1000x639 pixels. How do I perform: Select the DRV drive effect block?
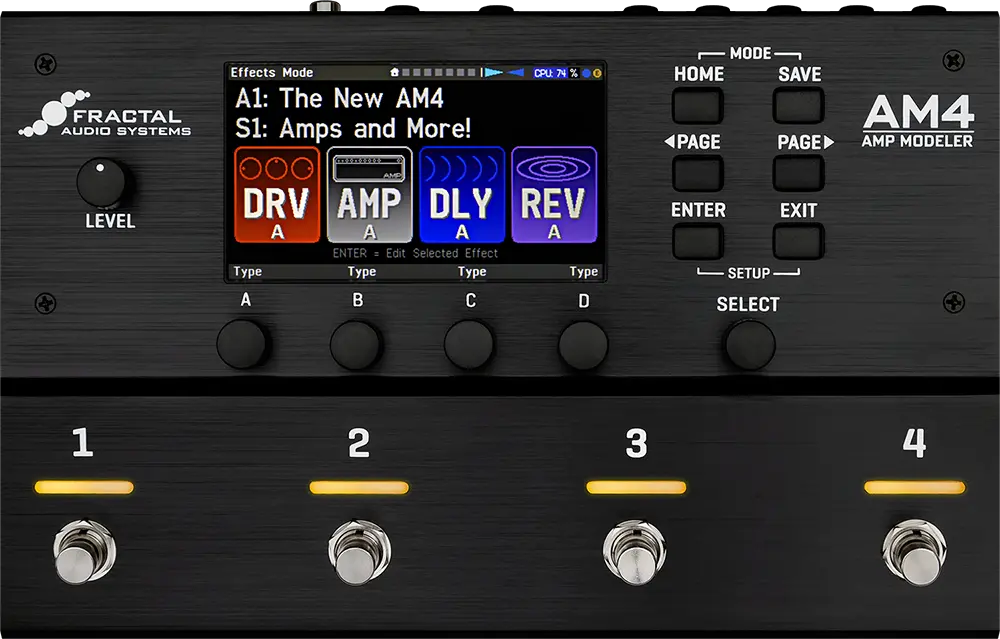coord(277,195)
